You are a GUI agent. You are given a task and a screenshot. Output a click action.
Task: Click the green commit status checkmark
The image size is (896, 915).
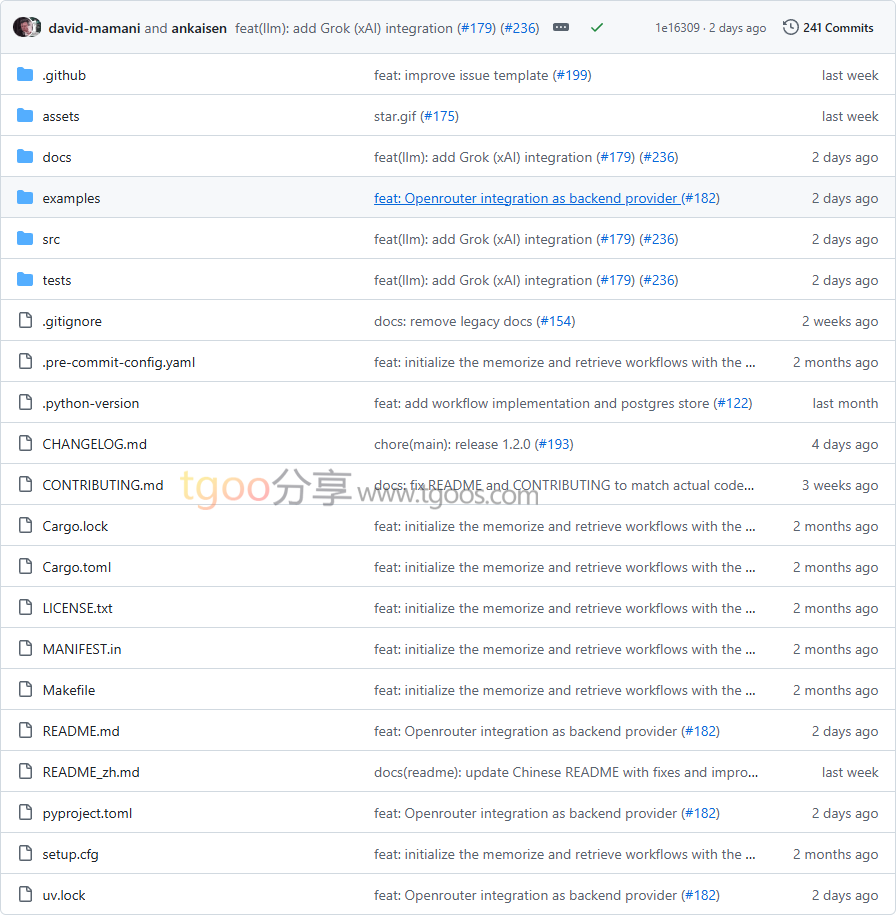pos(597,28)
